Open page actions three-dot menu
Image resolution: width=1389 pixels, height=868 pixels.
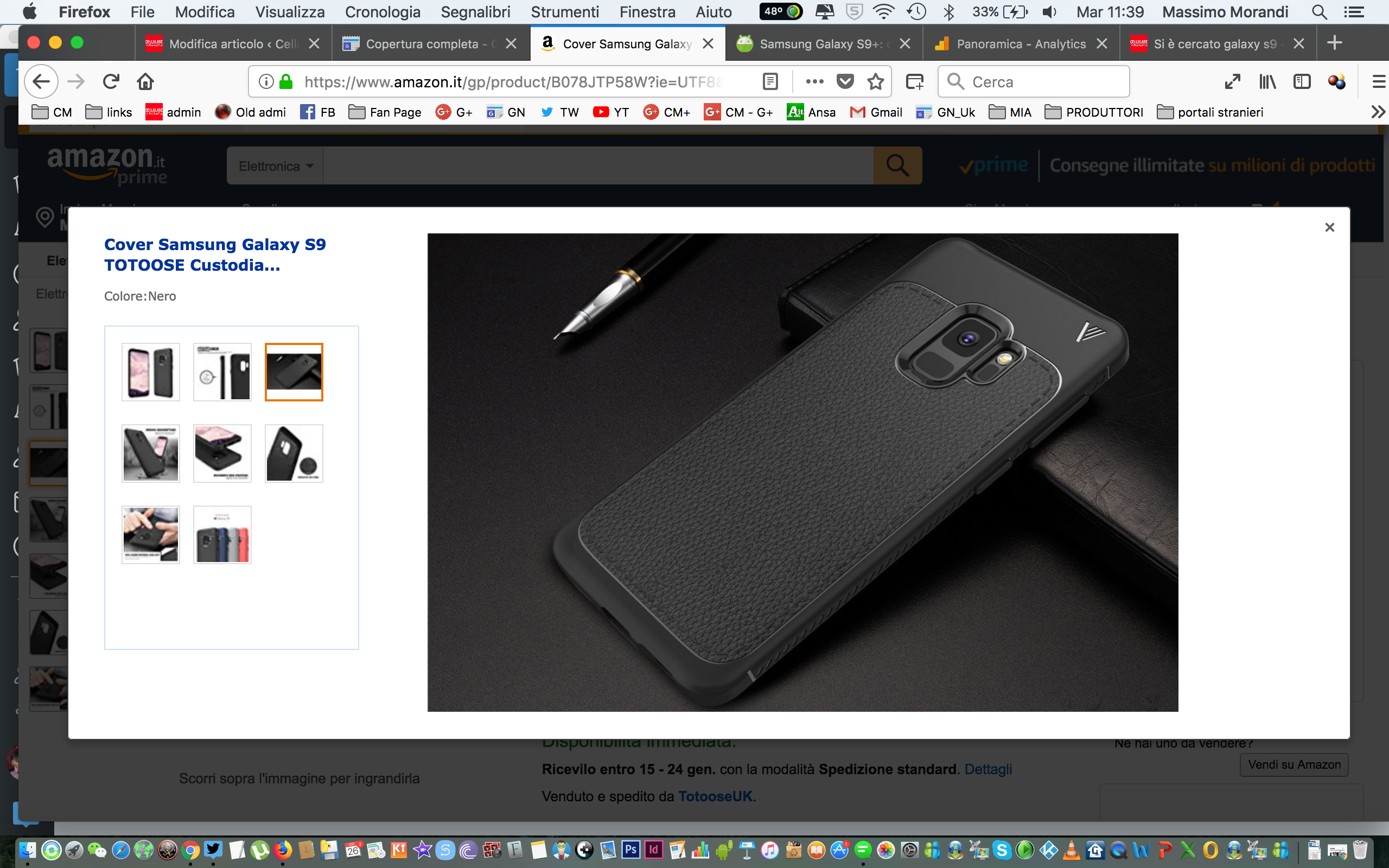click(x=814, y=81)
